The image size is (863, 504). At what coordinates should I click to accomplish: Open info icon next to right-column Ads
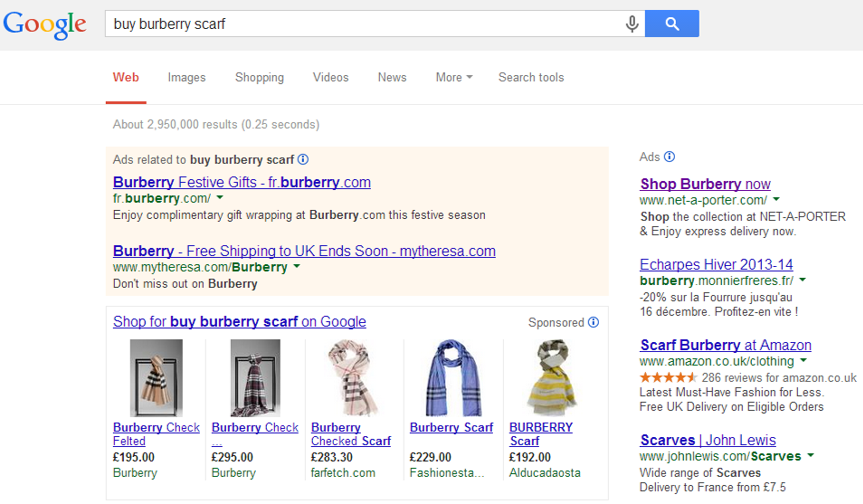[669, 157]
